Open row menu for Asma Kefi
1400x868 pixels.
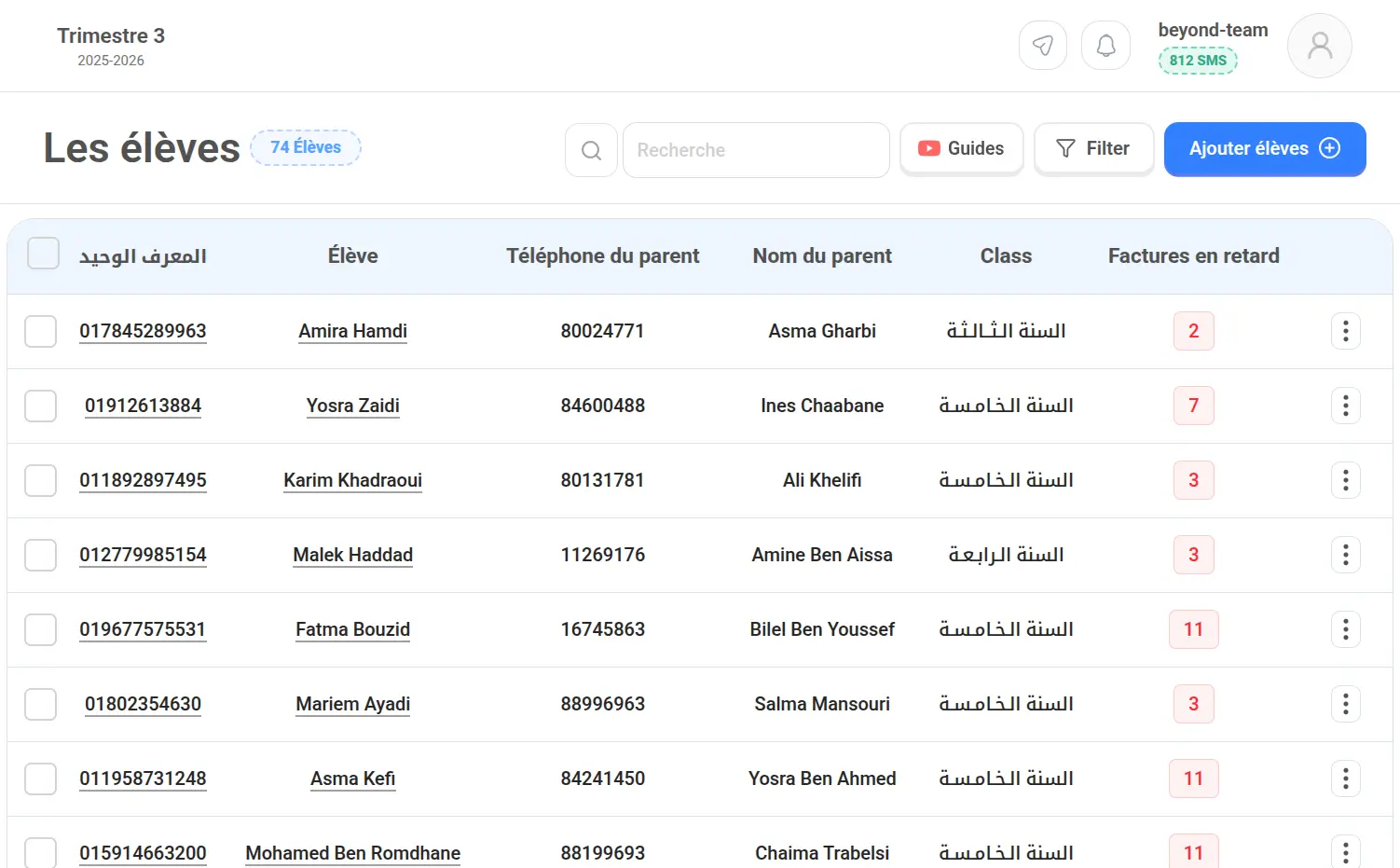click(1346, 778)
